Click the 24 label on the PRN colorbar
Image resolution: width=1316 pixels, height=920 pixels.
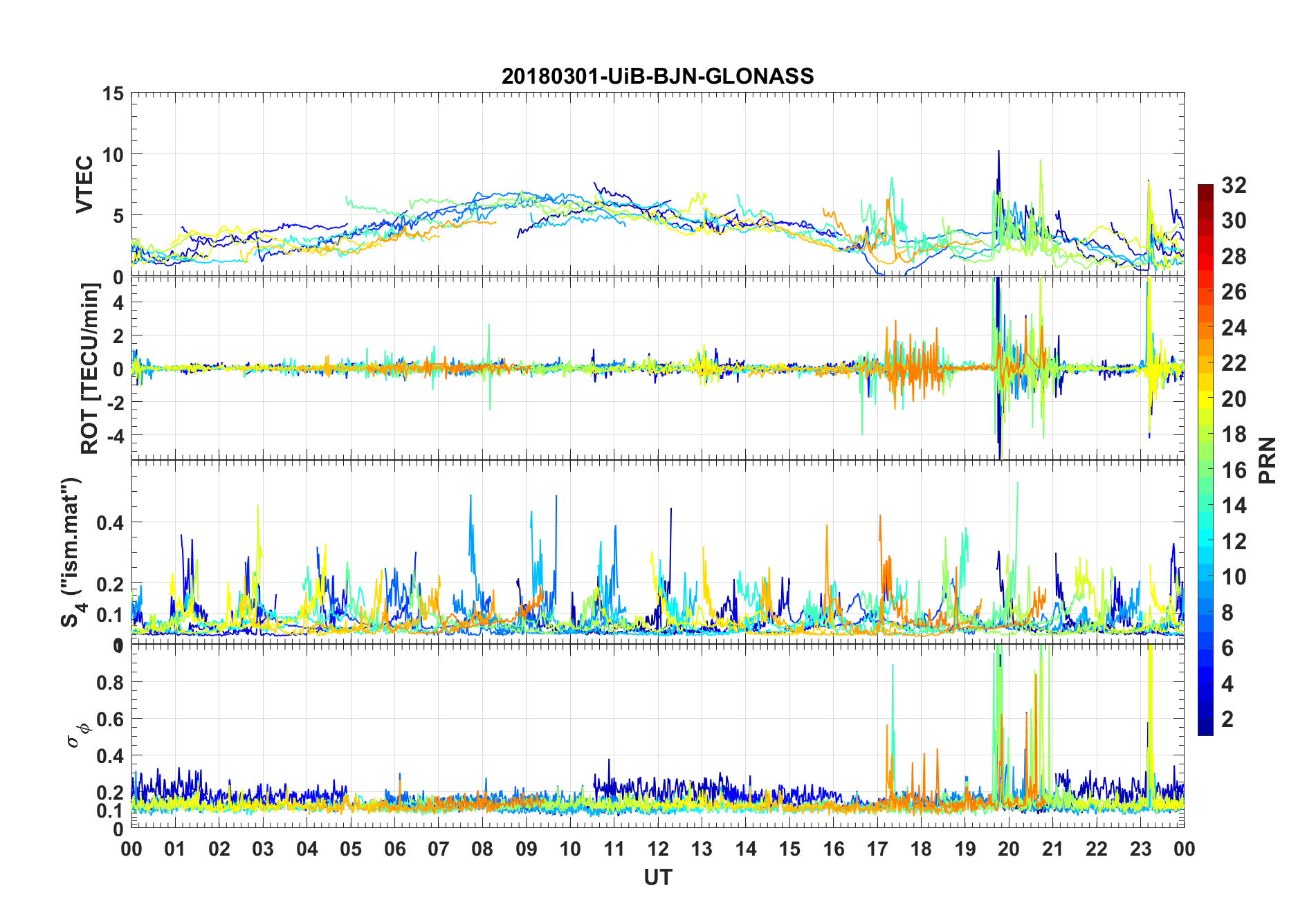[1234, 327]
